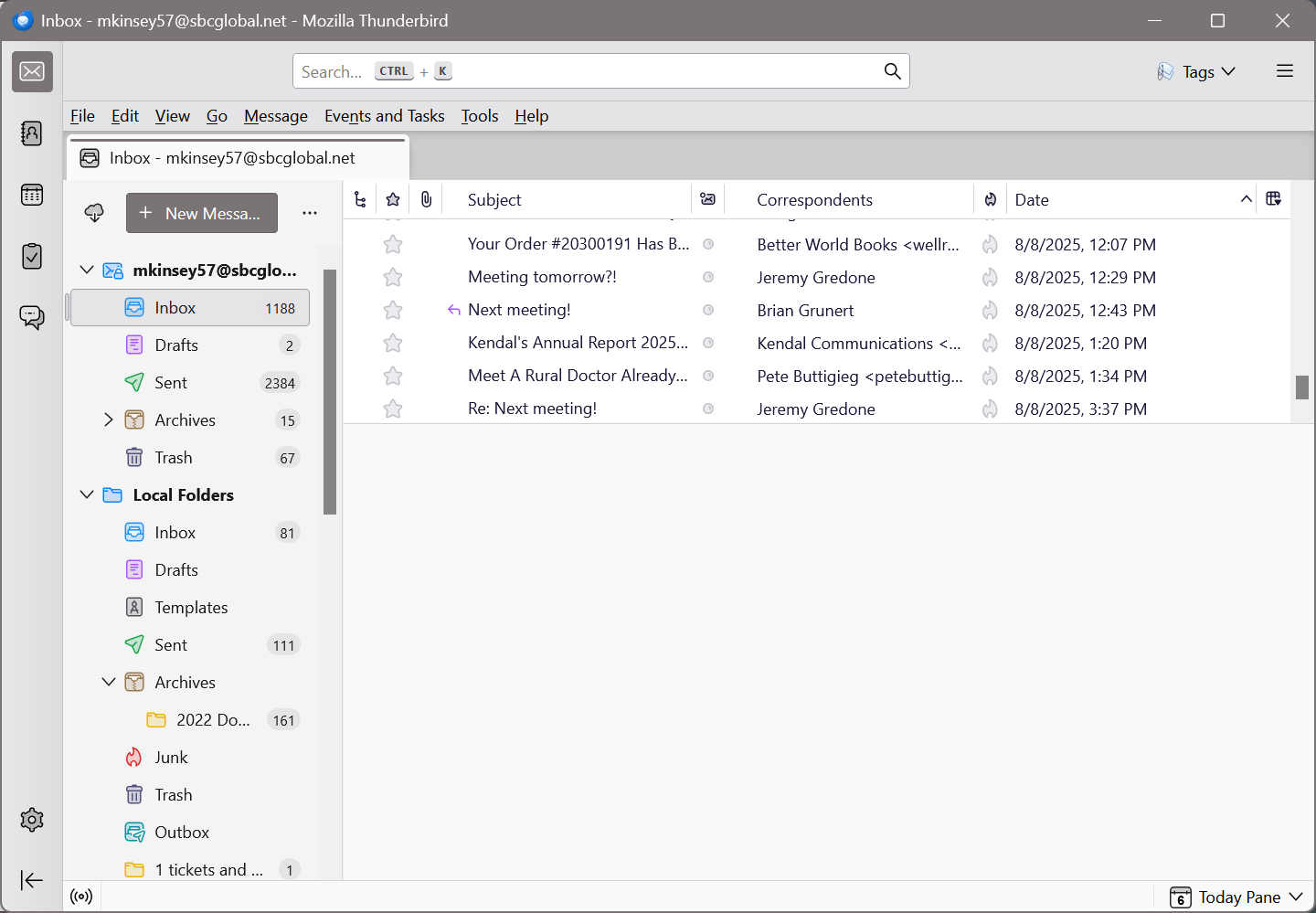Open the Today Pane button
This screenshot has width=1316, height=913.
point(1236,897)
